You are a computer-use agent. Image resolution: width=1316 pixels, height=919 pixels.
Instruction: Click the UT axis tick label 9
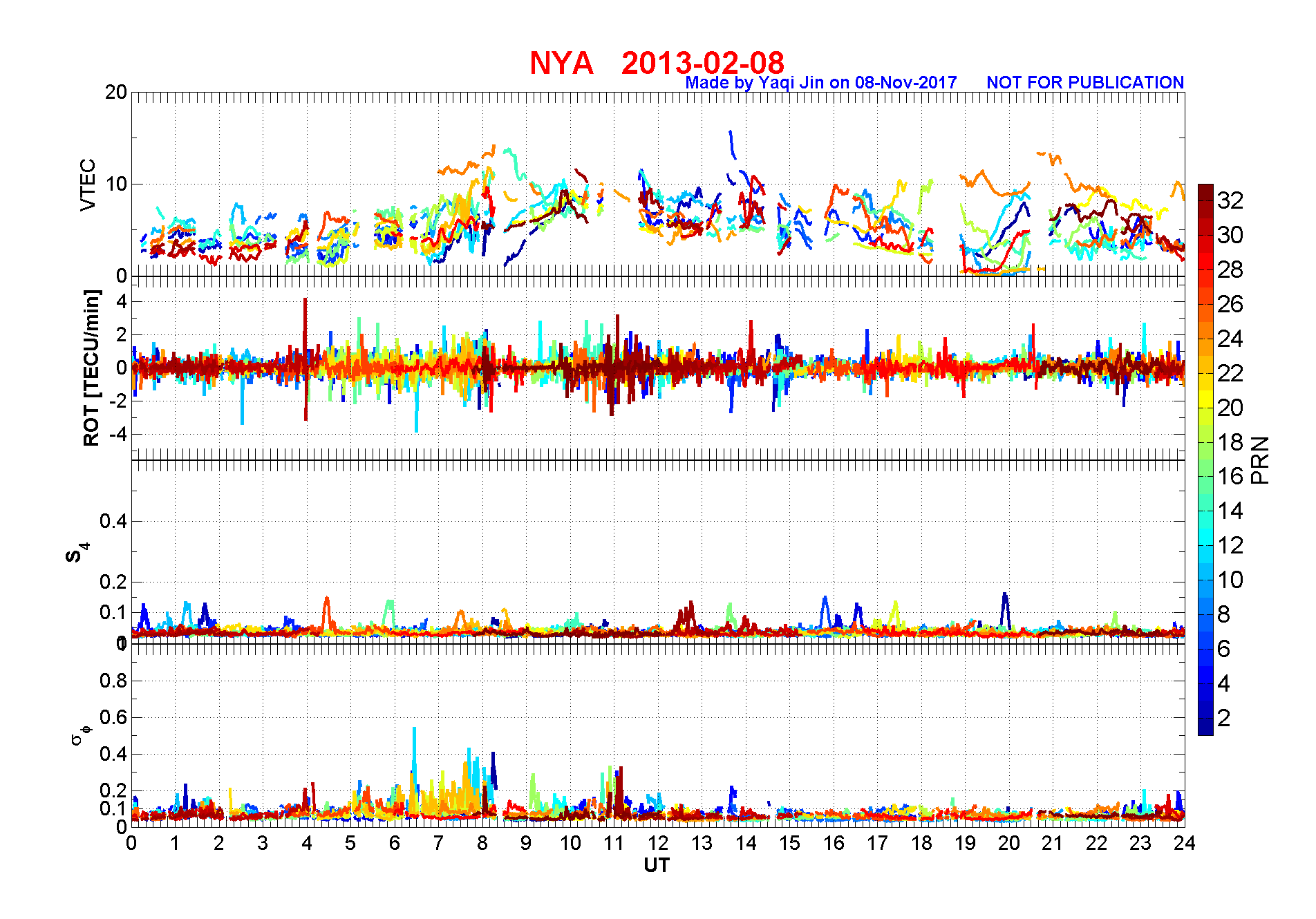point(526,843)
